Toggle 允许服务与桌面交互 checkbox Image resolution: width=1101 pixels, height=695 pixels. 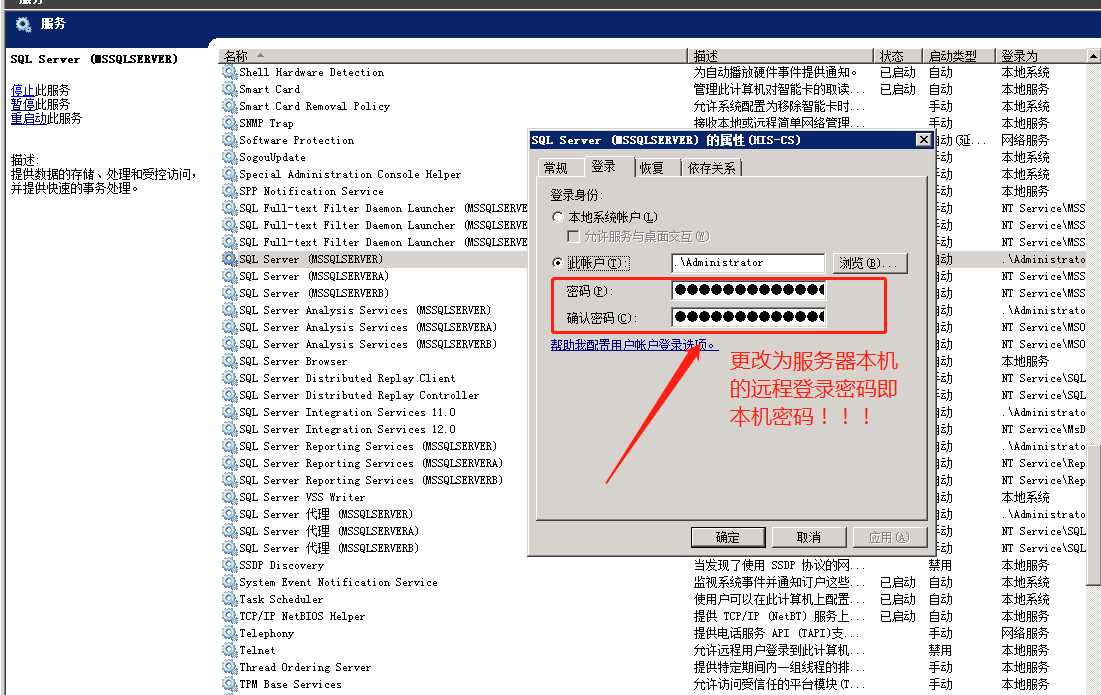573,236
